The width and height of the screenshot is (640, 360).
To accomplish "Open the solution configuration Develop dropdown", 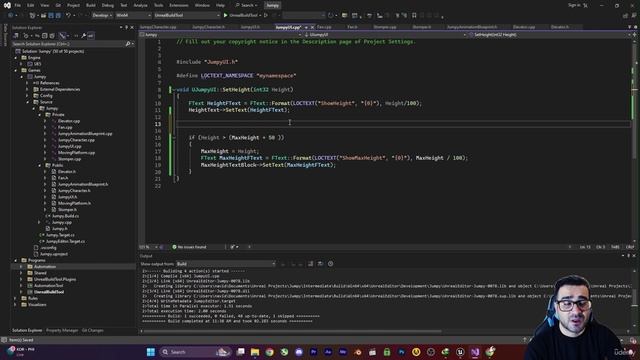I will pyautogui.click(x=102, y=15).
